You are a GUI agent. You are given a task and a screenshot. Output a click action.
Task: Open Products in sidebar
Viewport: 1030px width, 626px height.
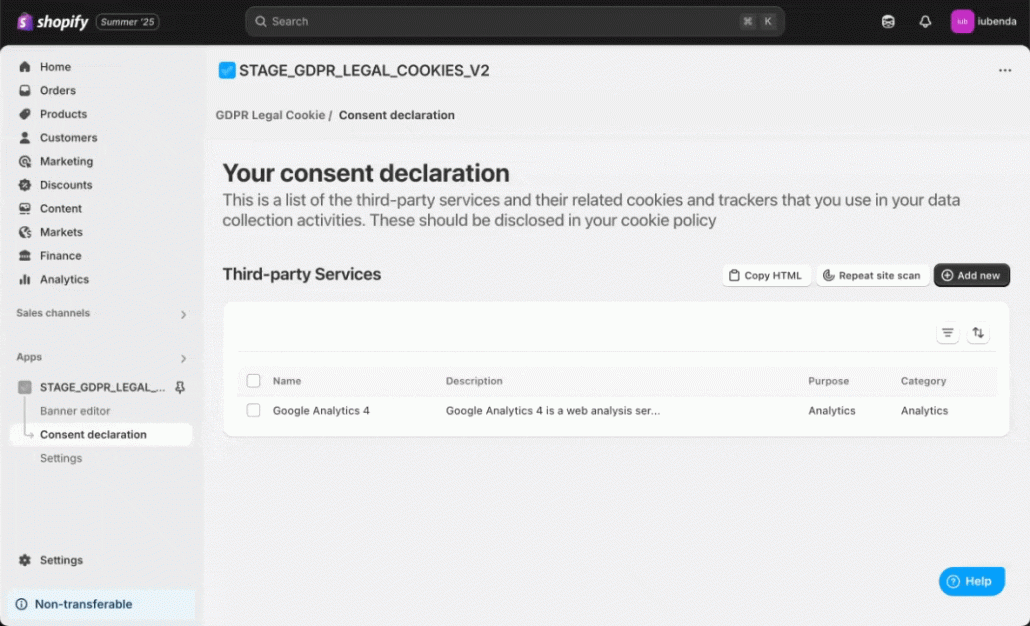click(x=63, y=114)
